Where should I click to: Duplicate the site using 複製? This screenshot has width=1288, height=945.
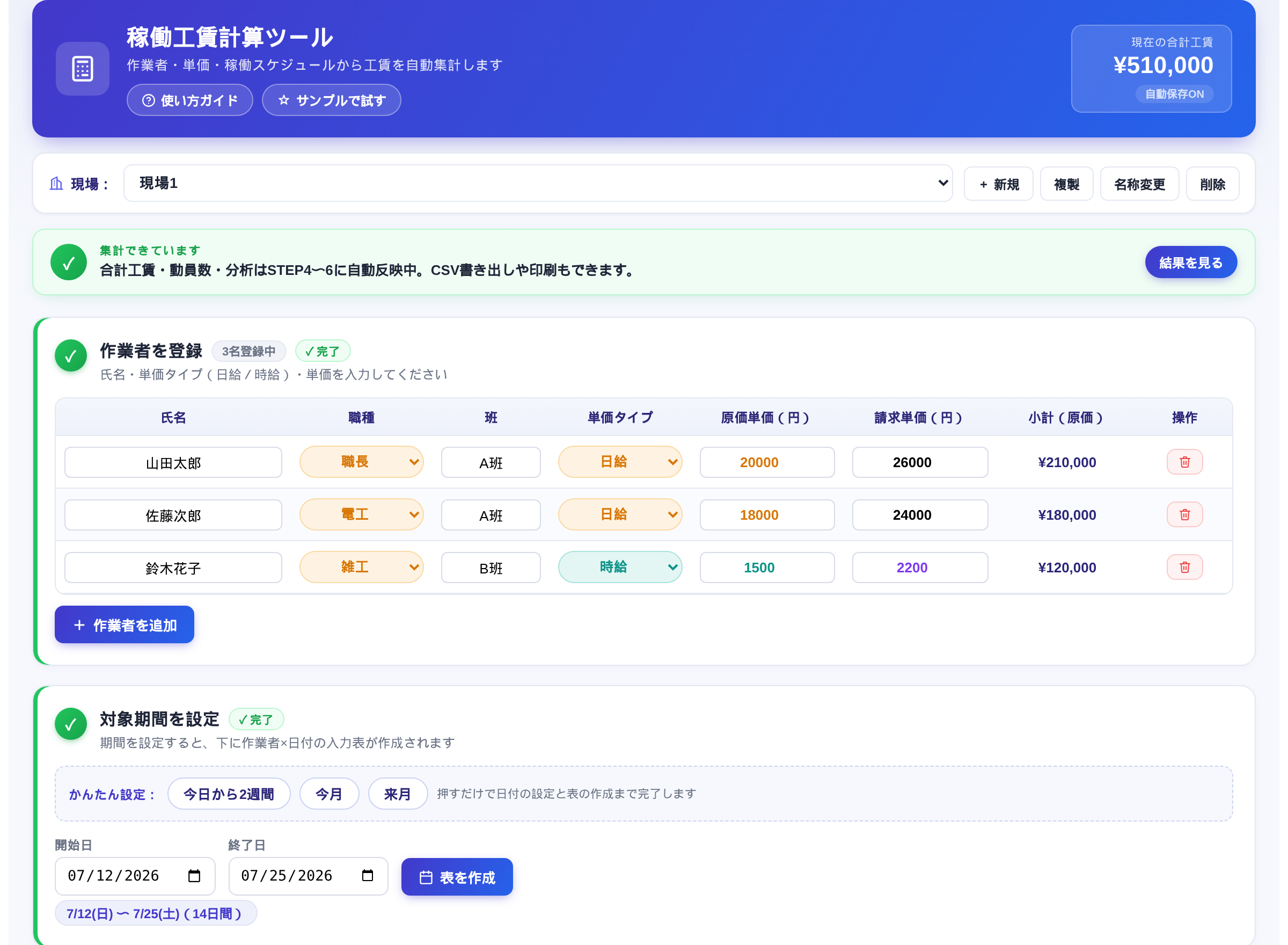point(1066,184)
